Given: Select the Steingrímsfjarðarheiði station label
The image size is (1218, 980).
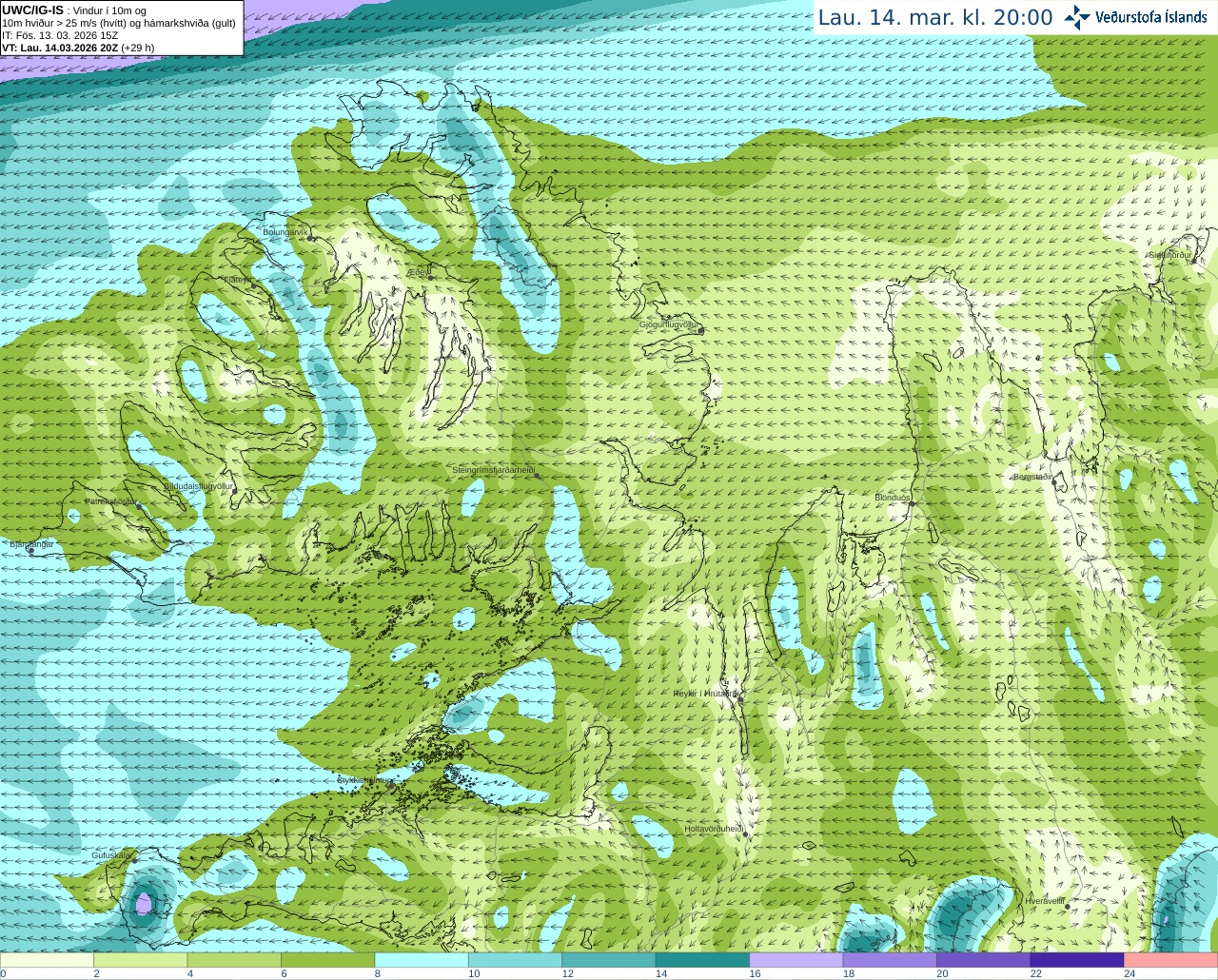Looking at the screenshot, I should pyautogui.click(x=493, y=470).
